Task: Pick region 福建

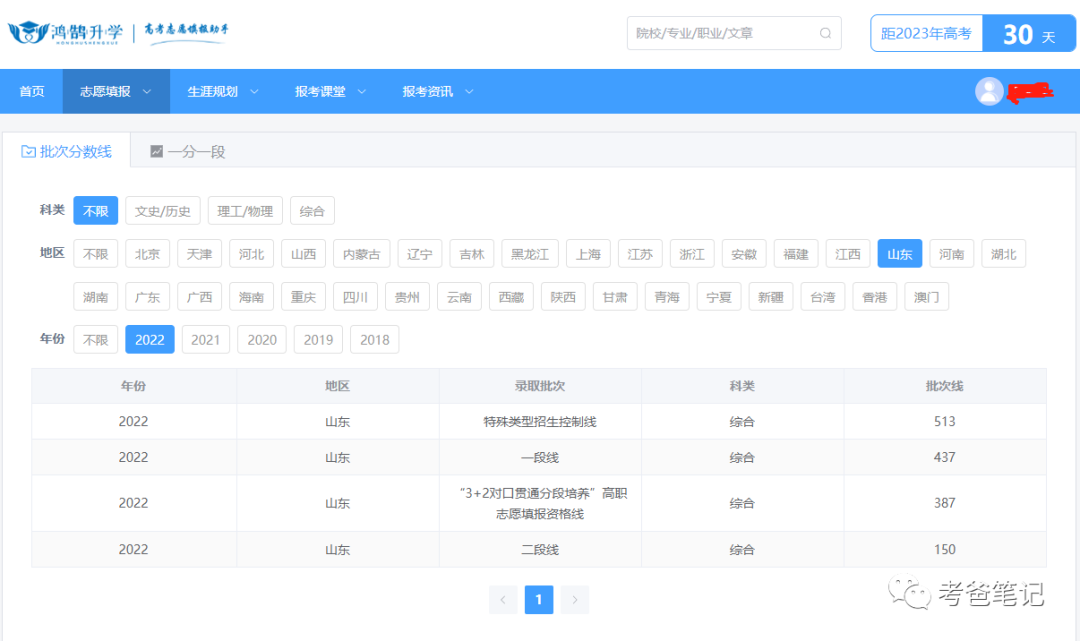Action: (796, 254)
